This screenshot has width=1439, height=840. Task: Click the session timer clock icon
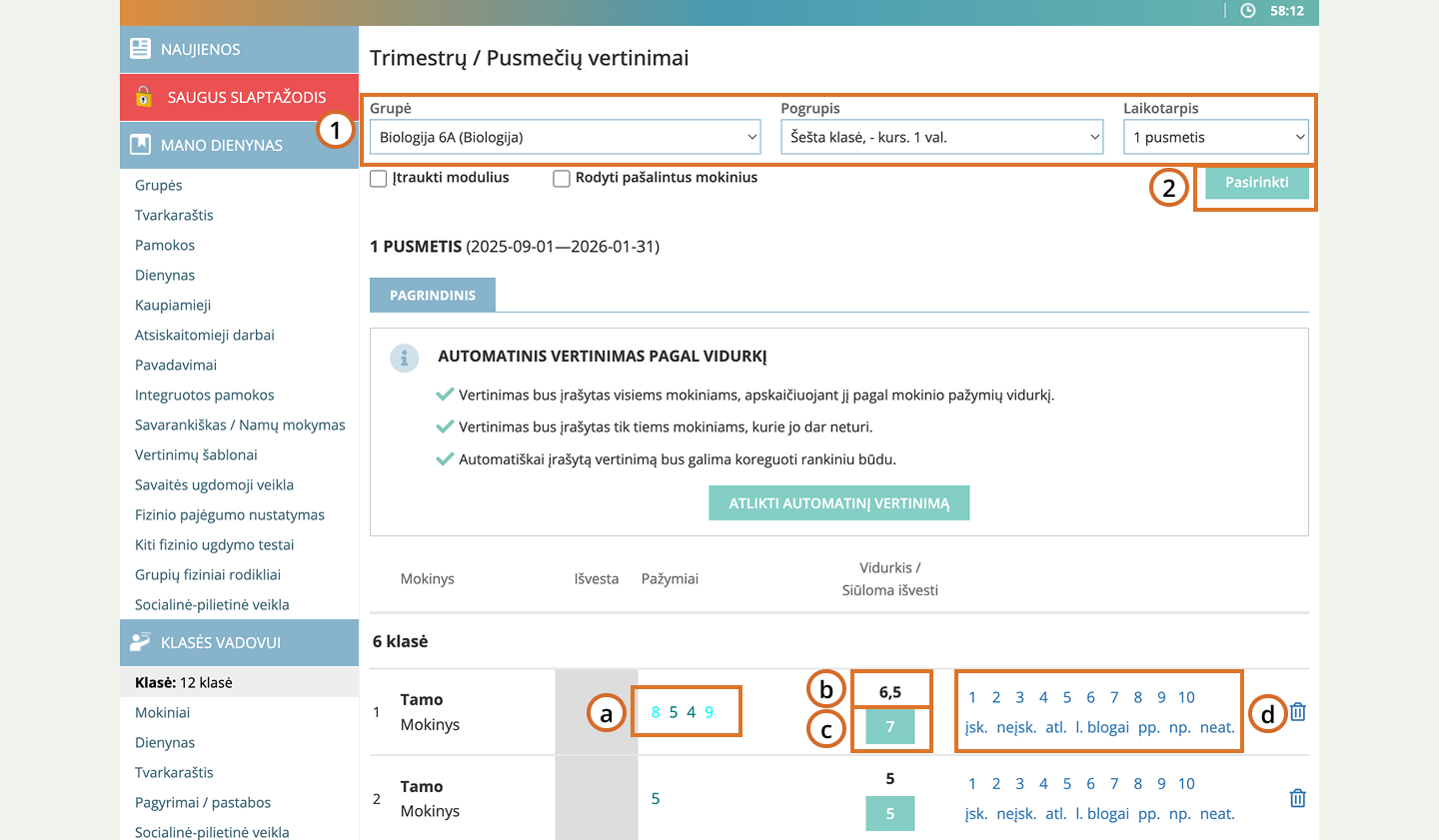click(1248, 11)
